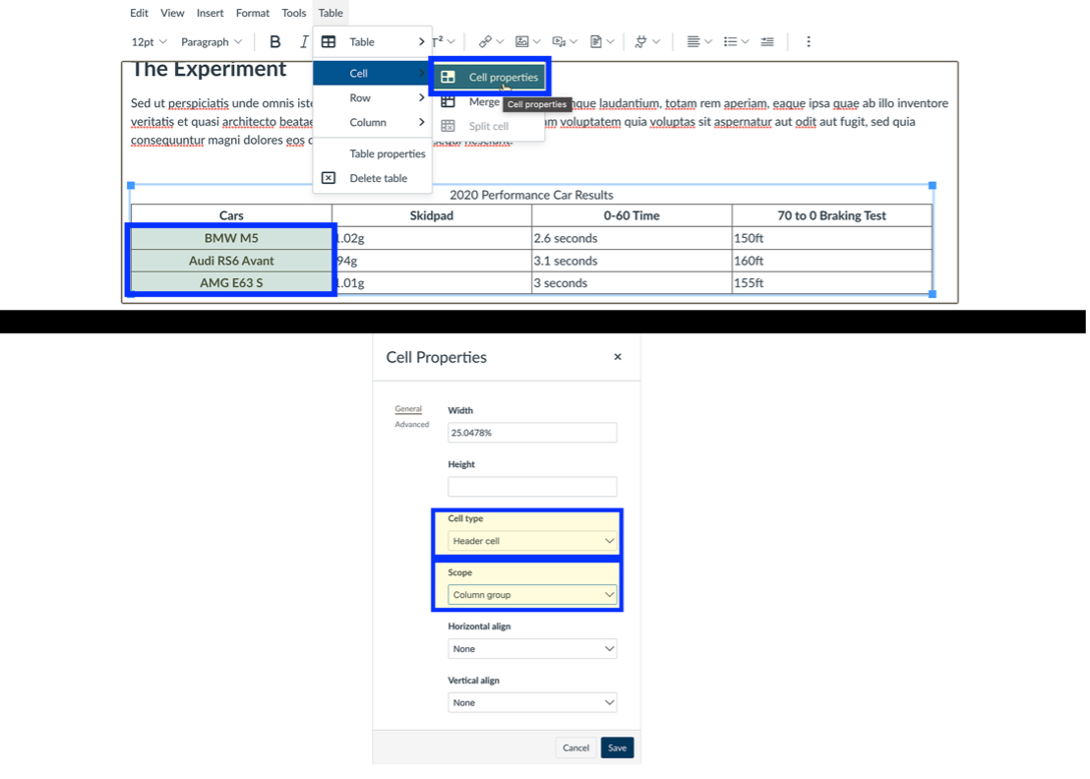Click the AMG E63 S cell
This screenshot has width=1090, height=779.
coord(231,283)
